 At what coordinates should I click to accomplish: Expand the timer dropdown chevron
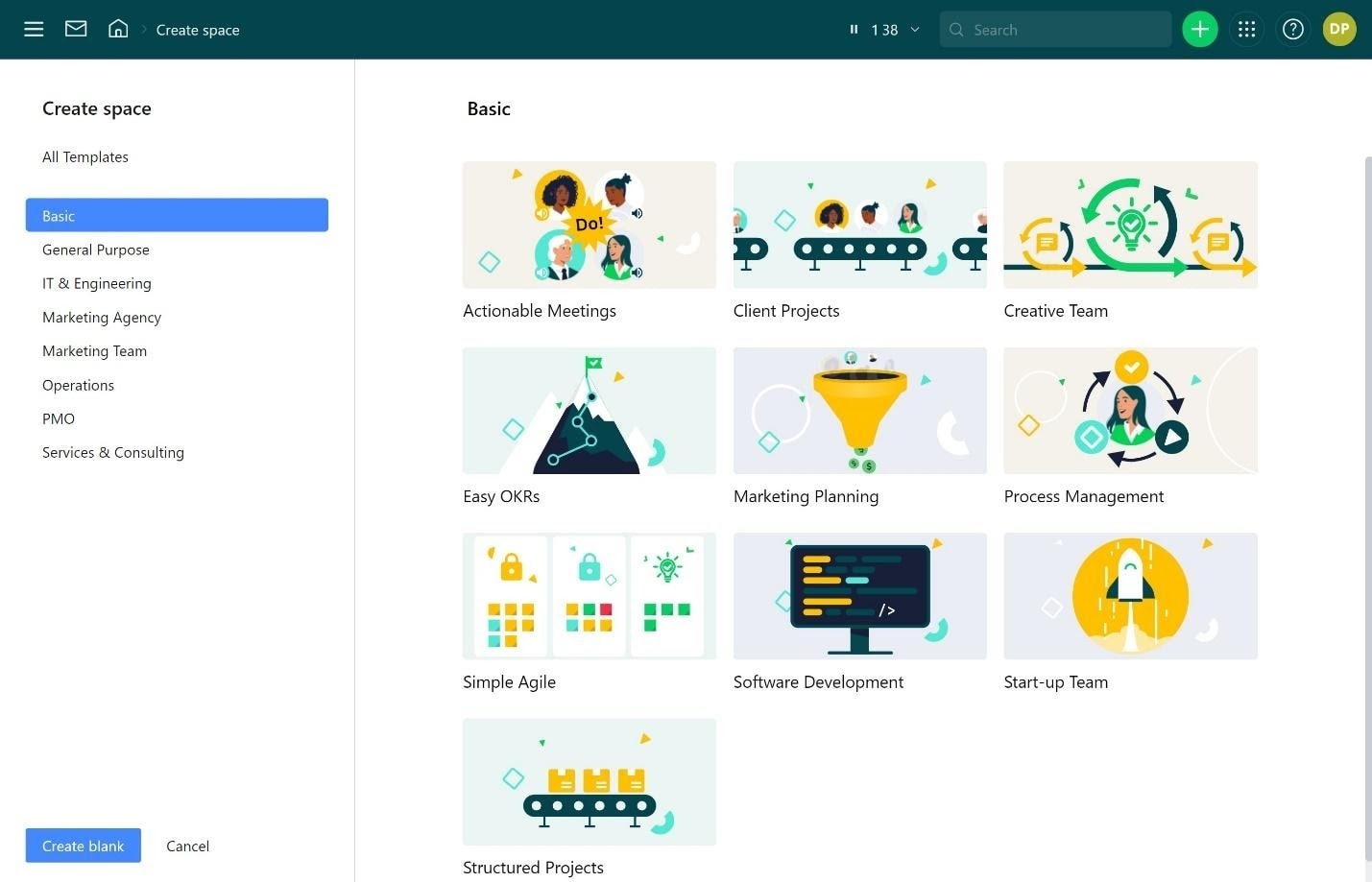(x=915, y=30)
